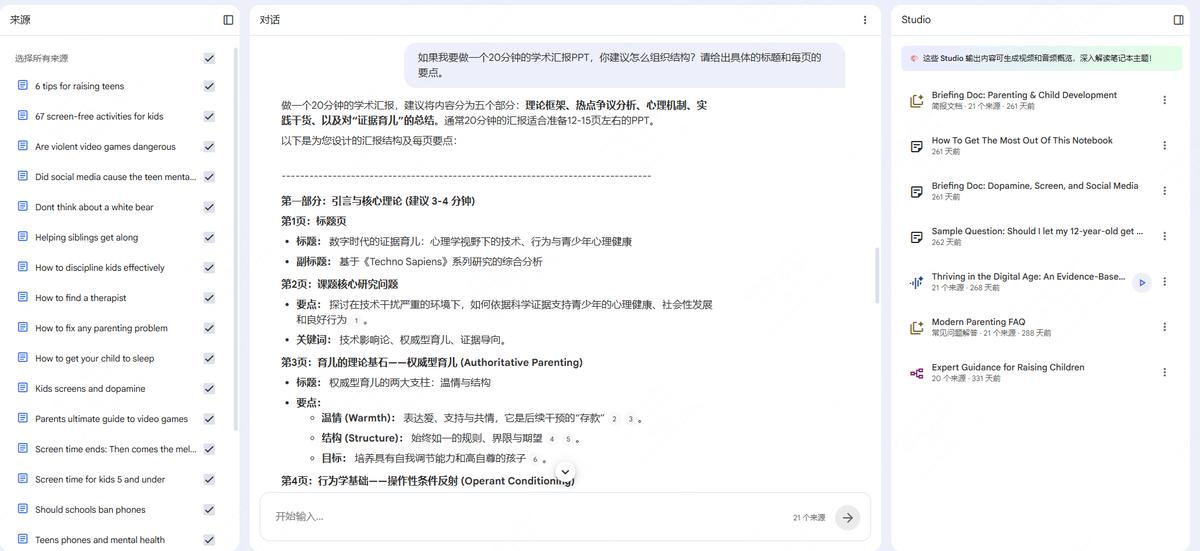Screen dimensions: 1200x551
Task: Uncheck 'Are violent video games dangerous' source
Action: 209,146
